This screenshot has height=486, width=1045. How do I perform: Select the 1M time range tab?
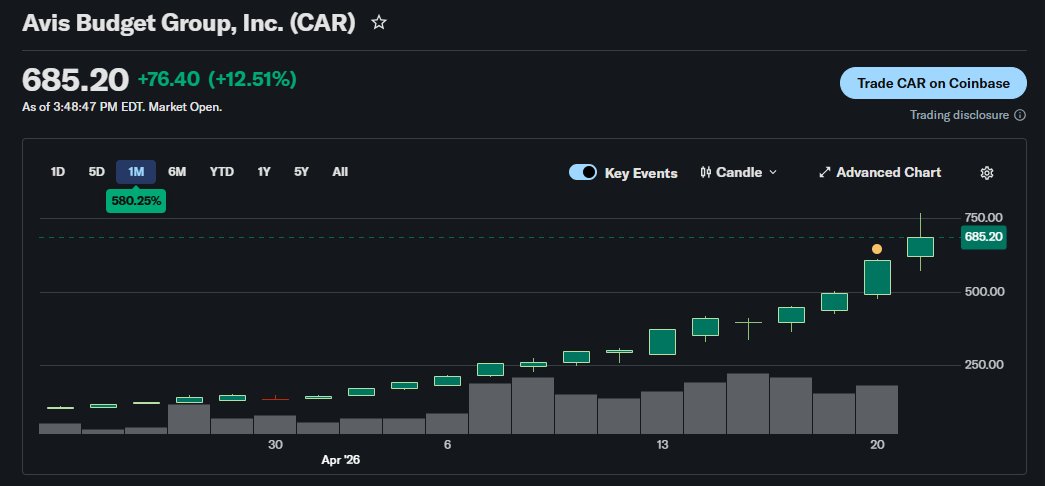pos(136,172)
